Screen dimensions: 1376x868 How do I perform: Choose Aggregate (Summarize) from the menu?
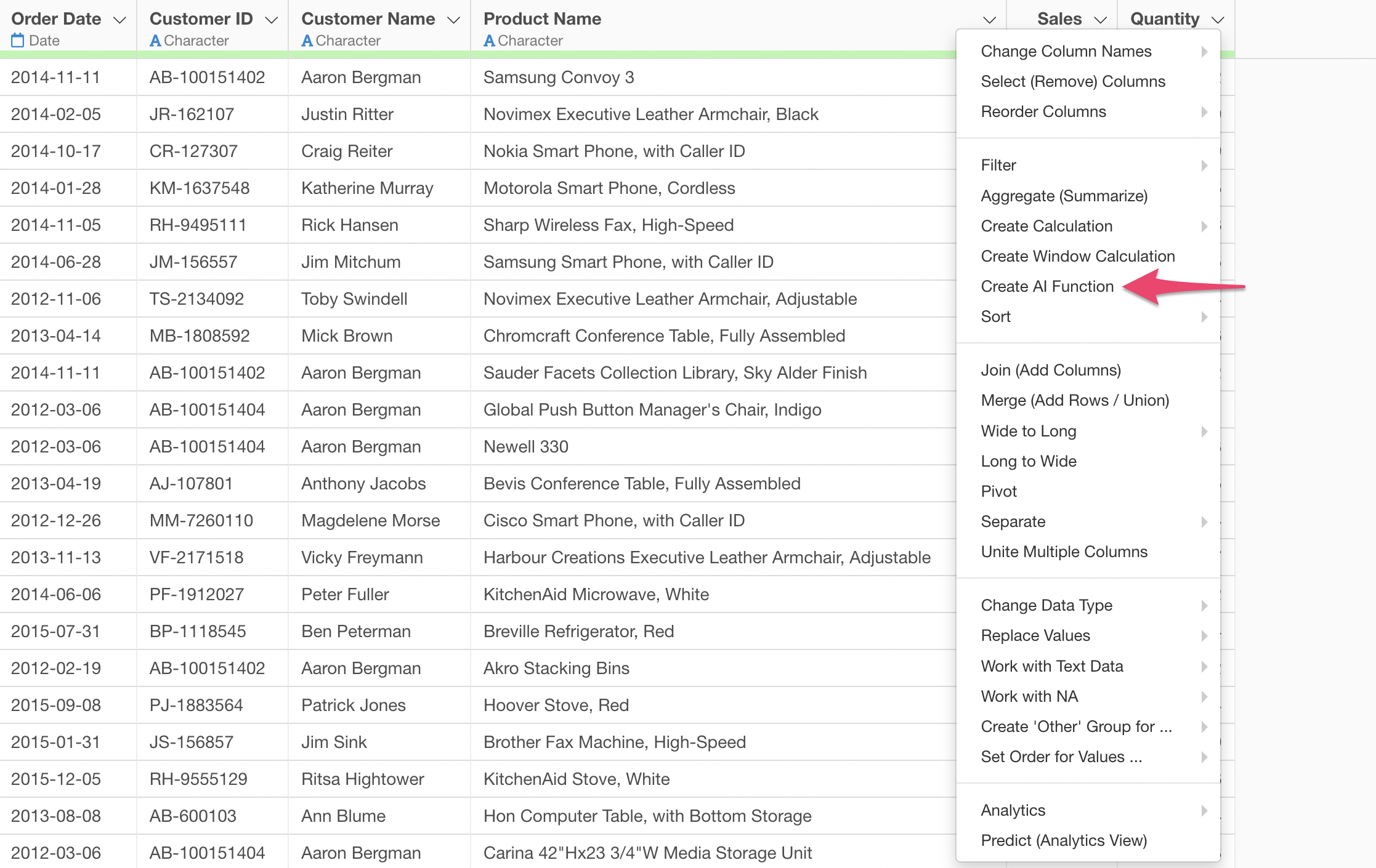[1064, 196]
